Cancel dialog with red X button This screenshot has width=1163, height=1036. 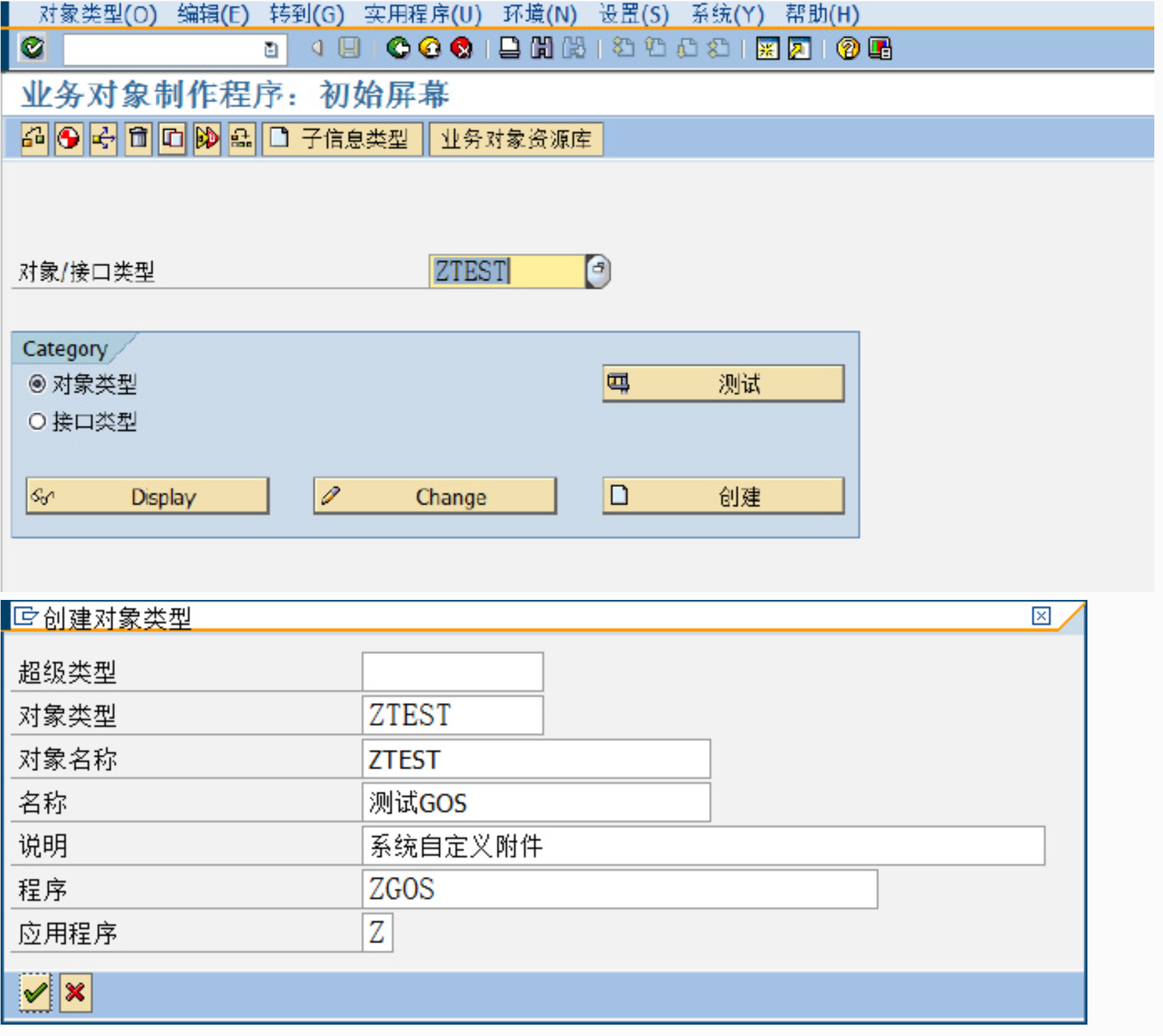click(75, 993)
